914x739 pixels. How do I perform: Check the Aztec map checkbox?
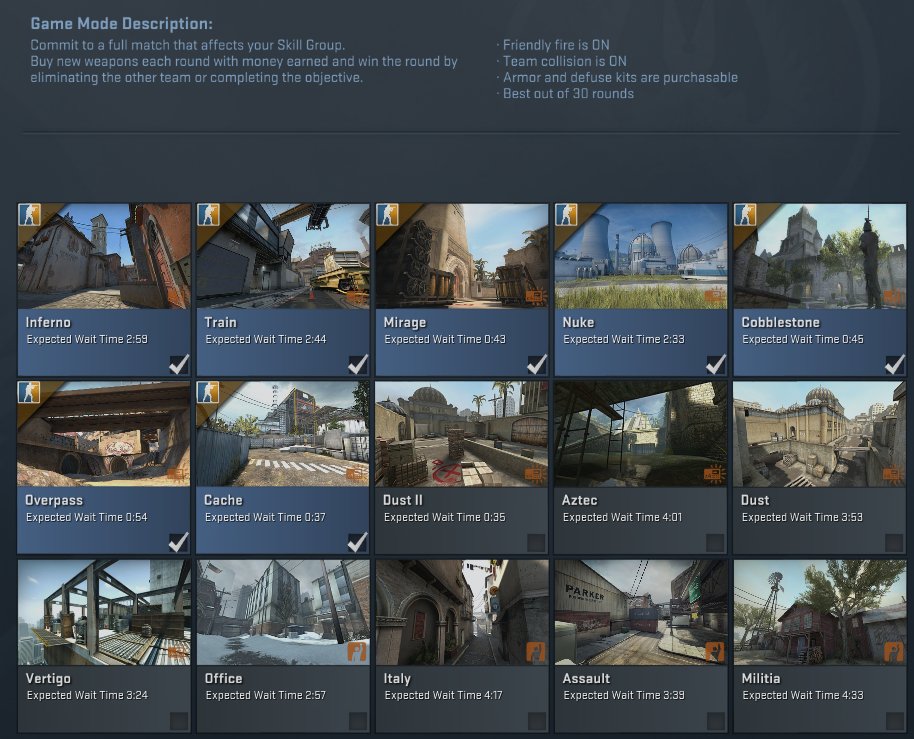(x=715, y=543)
